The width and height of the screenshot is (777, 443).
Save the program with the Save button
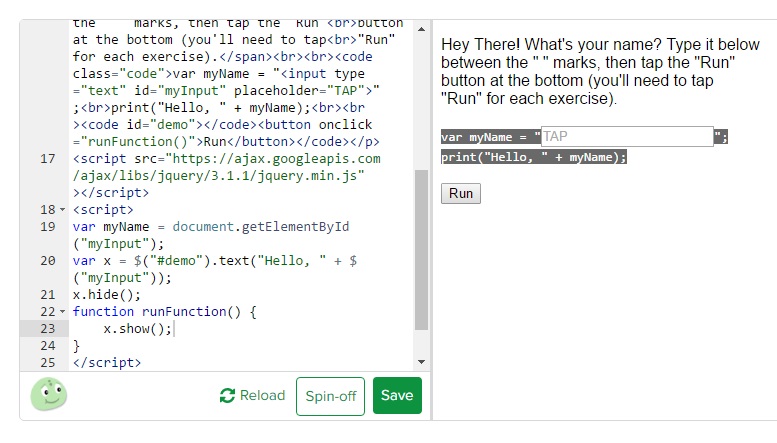click(397, 395)
